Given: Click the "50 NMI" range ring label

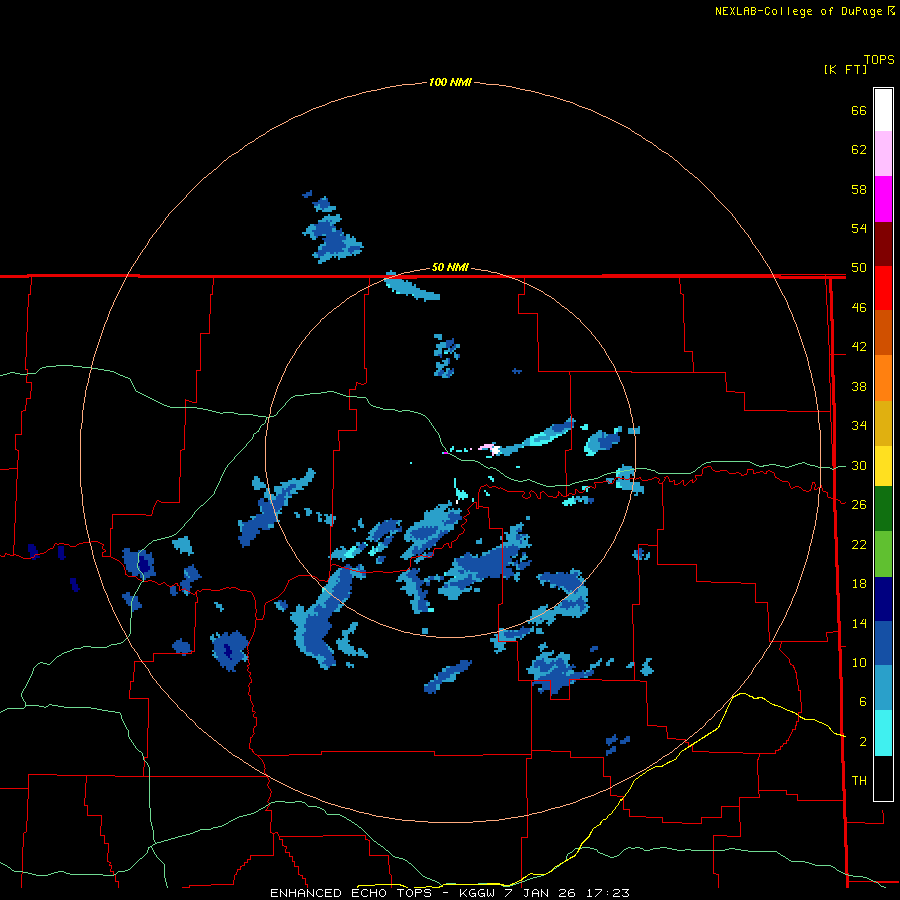Looking at the screenshot, I should 450,267.
